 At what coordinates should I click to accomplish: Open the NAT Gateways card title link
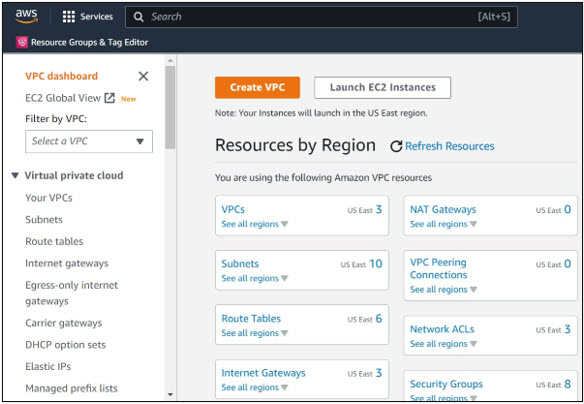(x=443, y=209)
